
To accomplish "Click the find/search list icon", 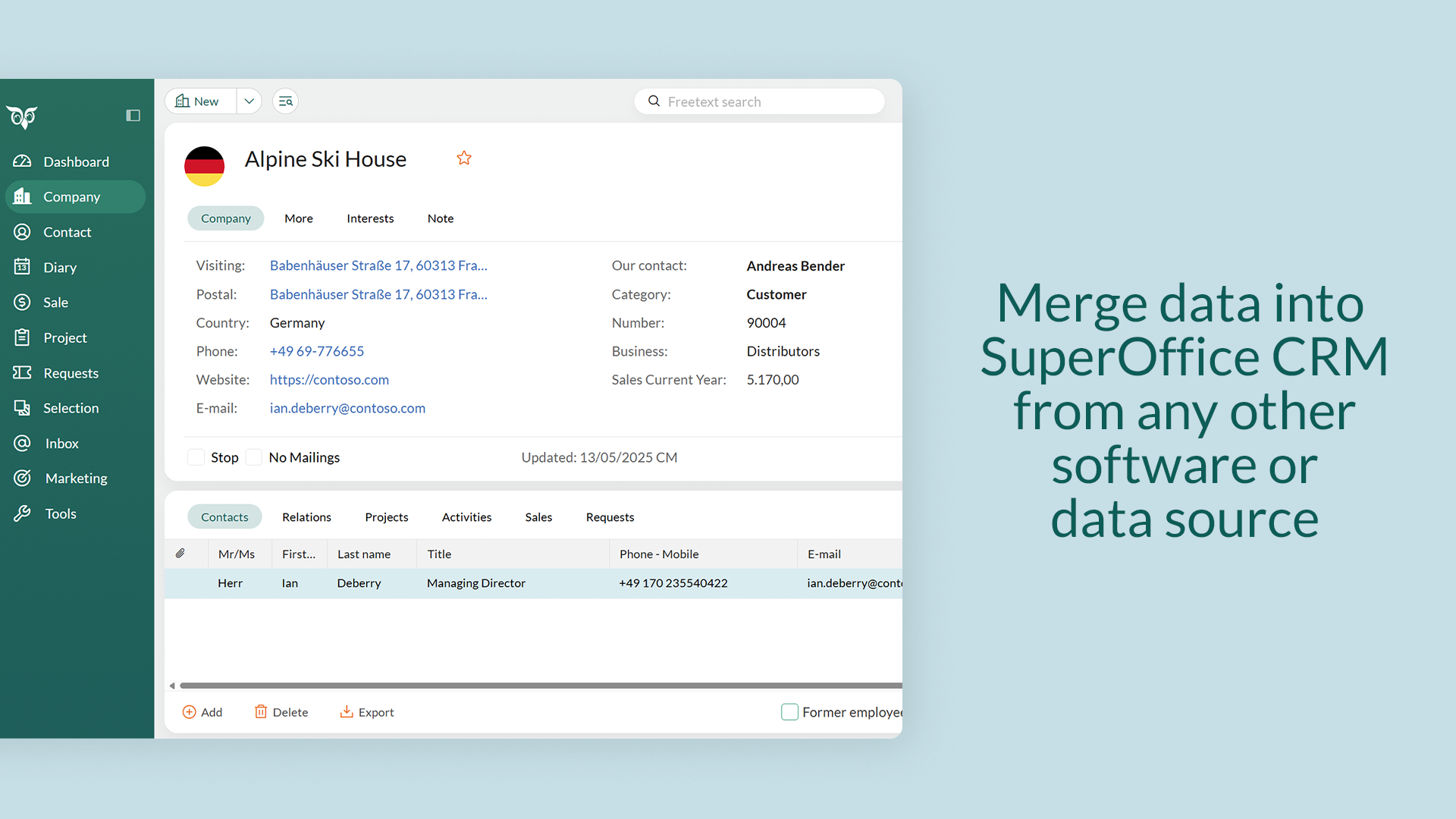I will click(285, 101).
